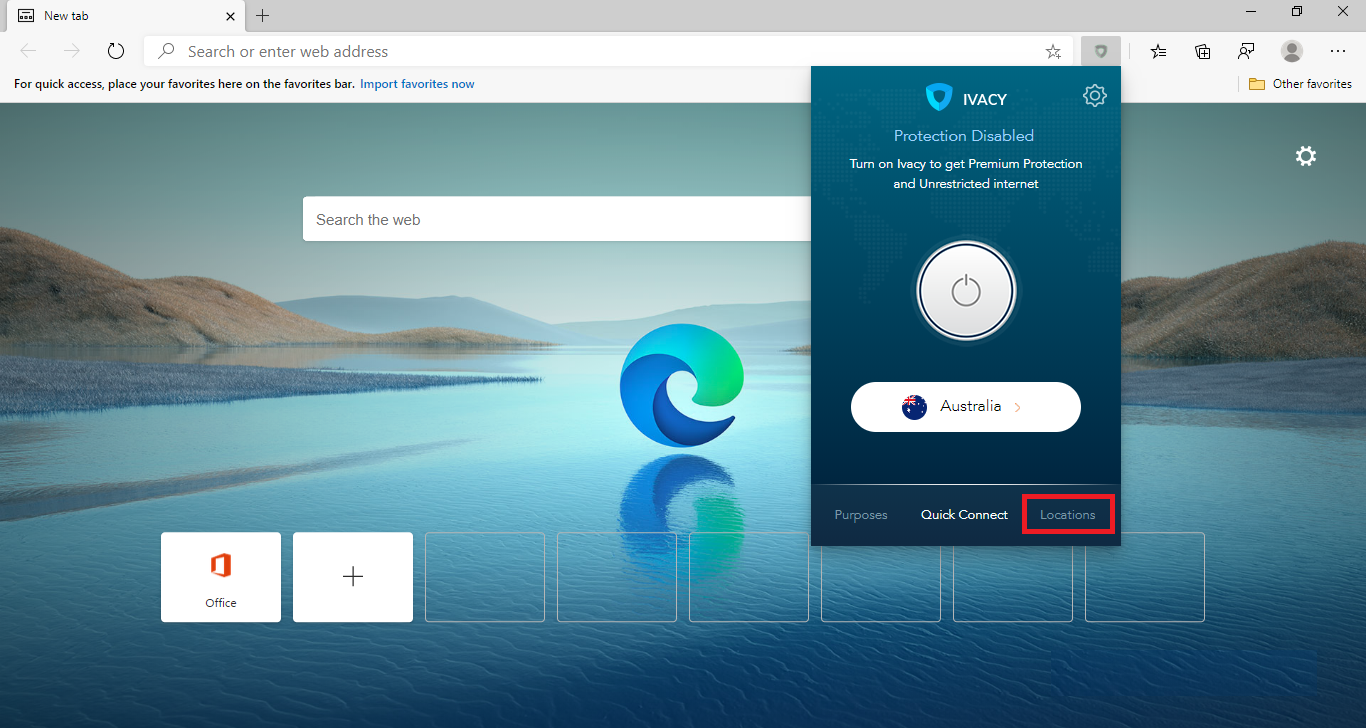Go back to previous page
The image size is (1366, 728).
[28, 51]
